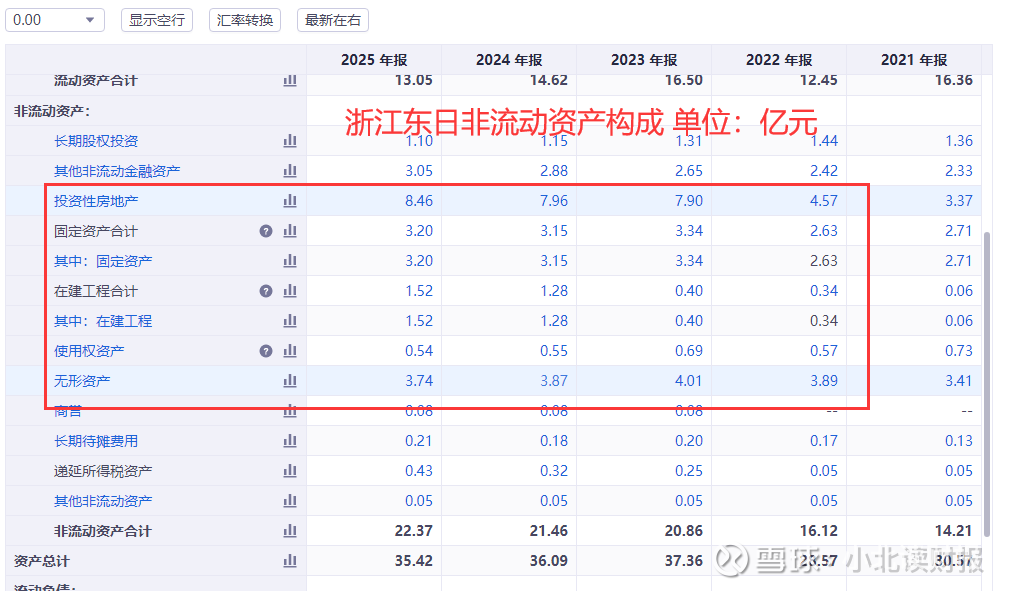Click the 在建工程合计 row label

pos(96,291)
